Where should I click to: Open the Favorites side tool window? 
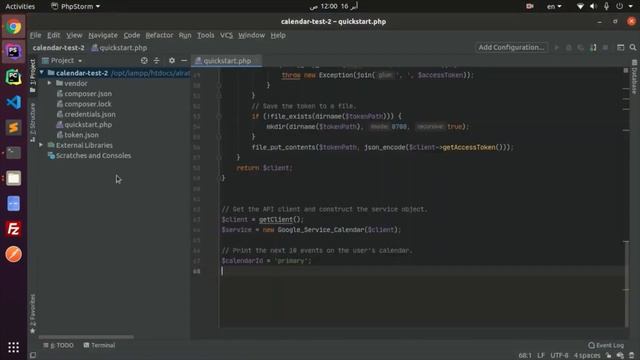(33, 313)
